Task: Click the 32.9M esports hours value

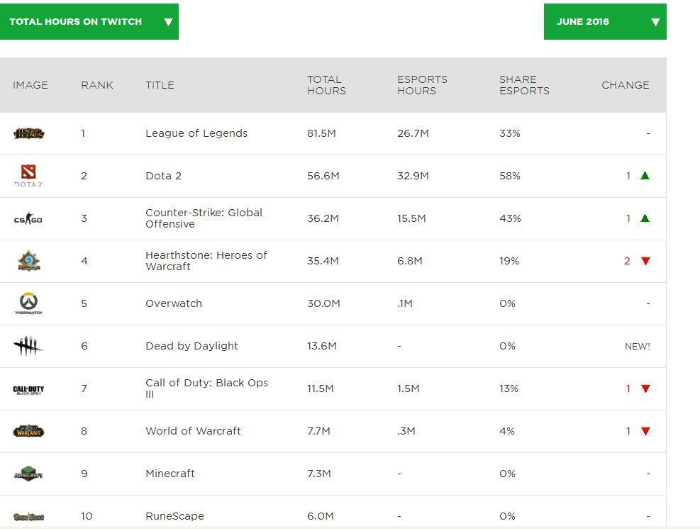Action: point(413,176)
